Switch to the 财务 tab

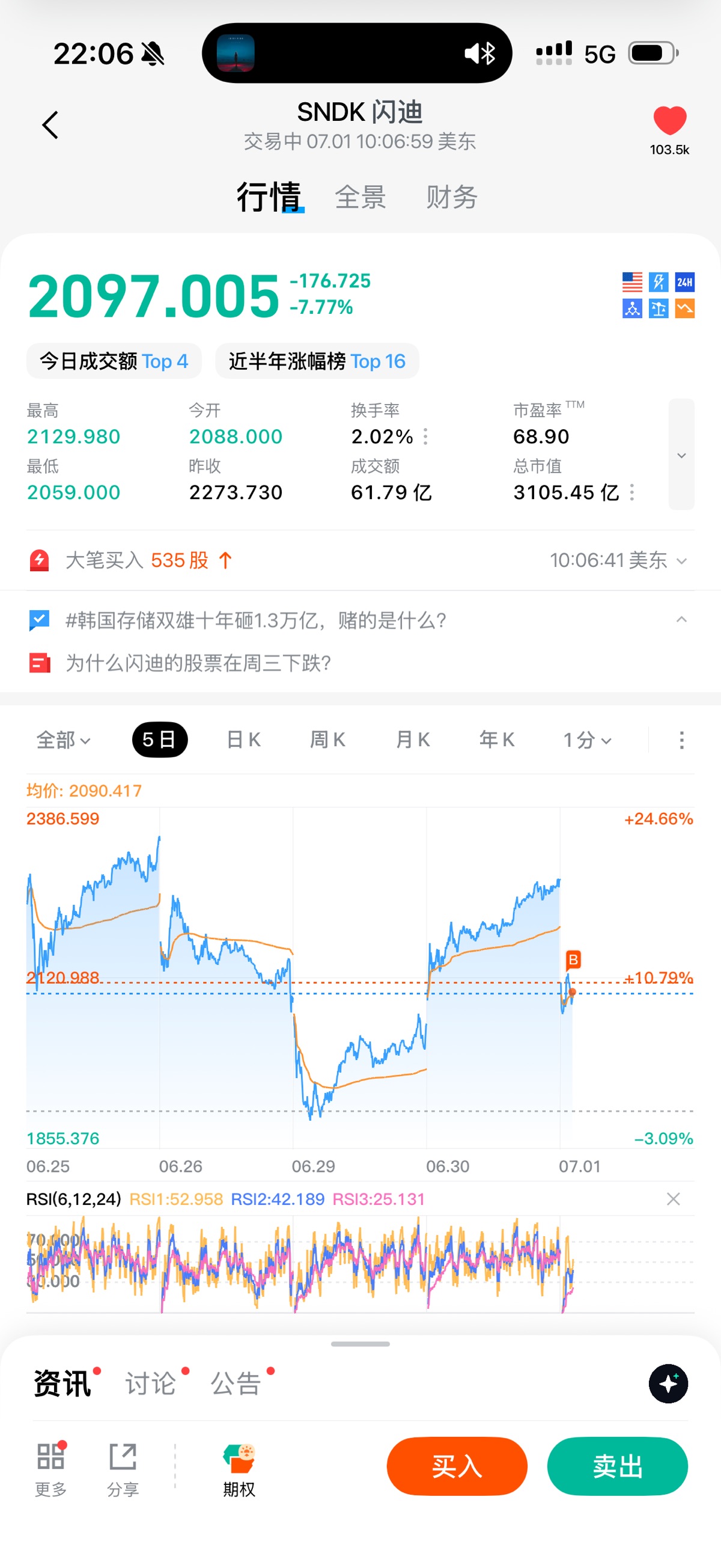pos(451,197)
